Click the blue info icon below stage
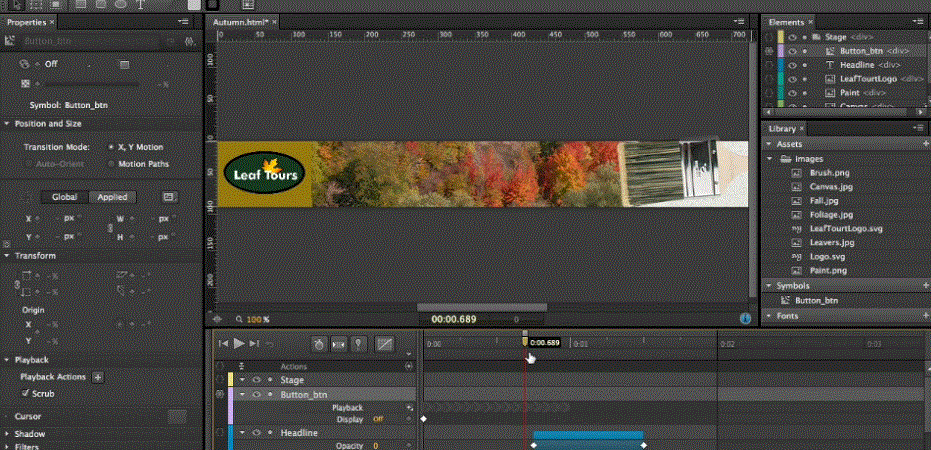Screen dimensions: 931x450 (x=745, y=319)
